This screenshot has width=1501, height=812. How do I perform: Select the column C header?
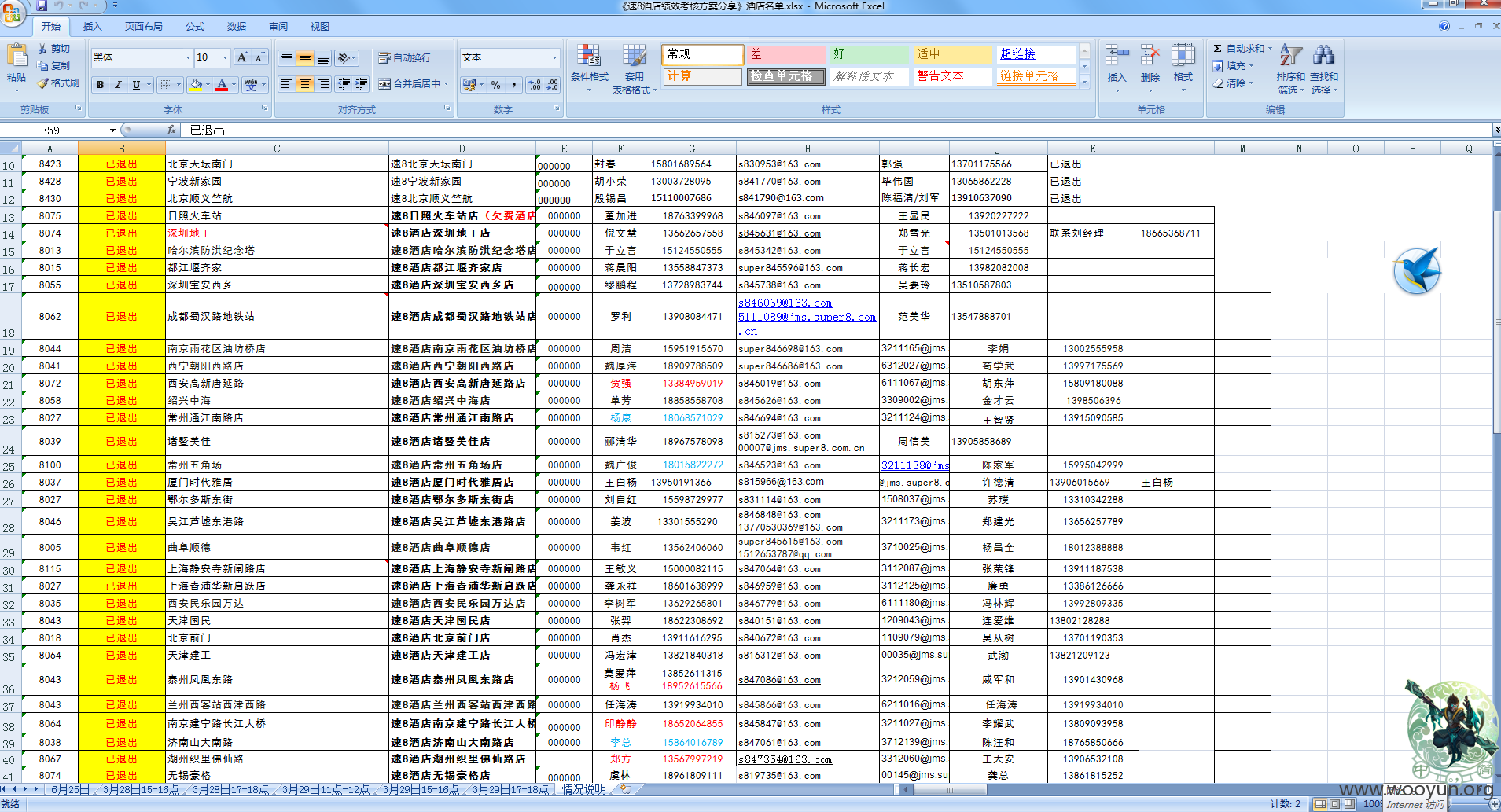pyautogui.click(x=277, y=148)
